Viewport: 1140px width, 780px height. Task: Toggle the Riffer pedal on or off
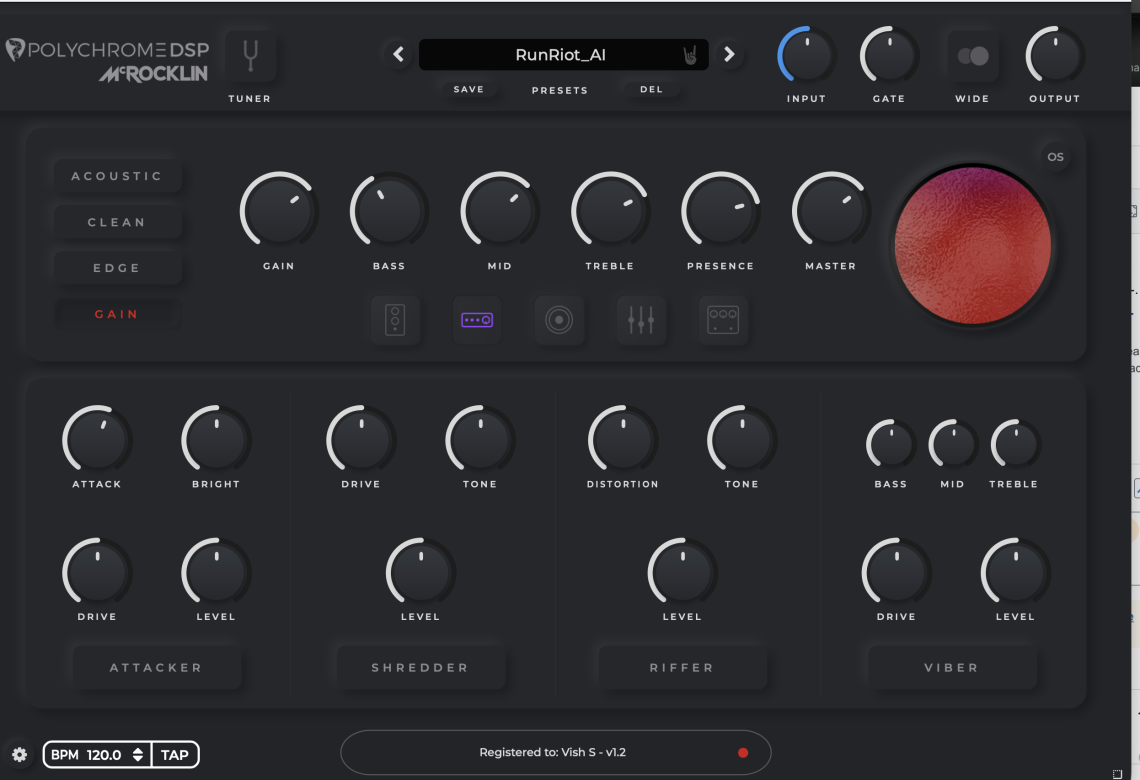tap(682, 667)
